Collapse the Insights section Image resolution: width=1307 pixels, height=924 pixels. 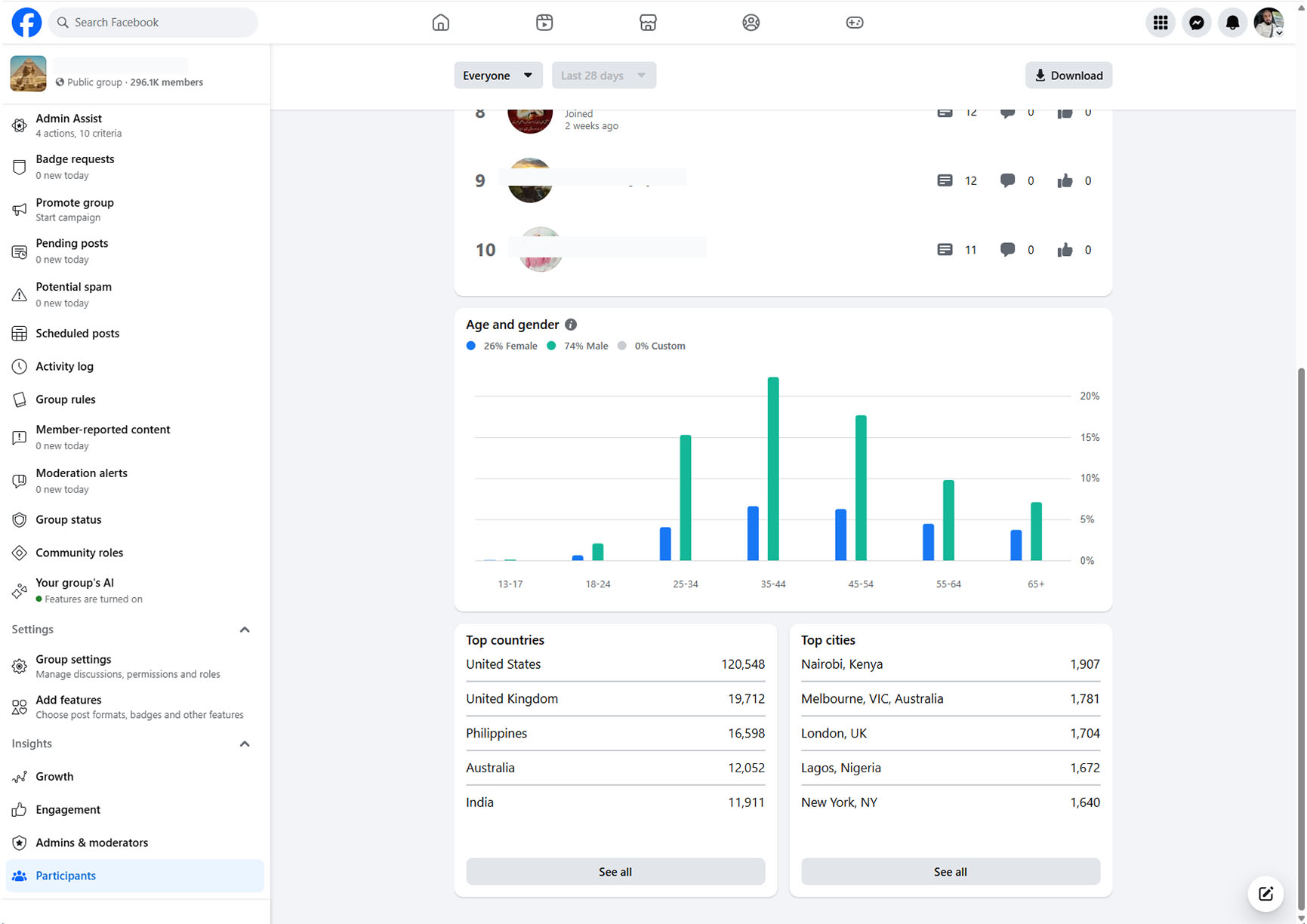[x=245, y=744]
